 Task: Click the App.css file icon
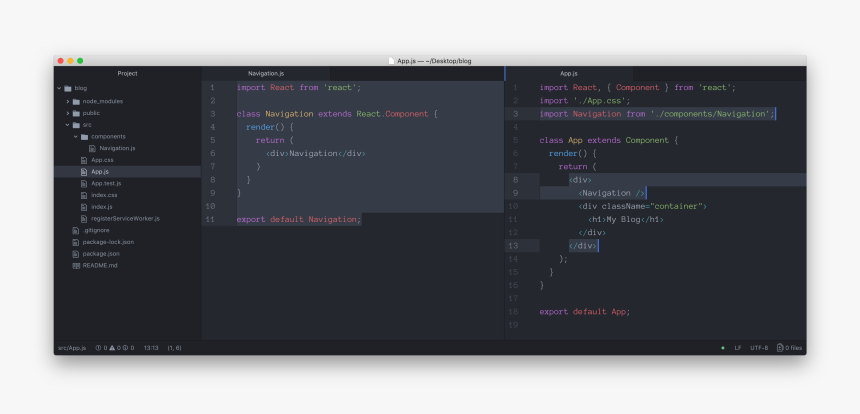(84, 160)
